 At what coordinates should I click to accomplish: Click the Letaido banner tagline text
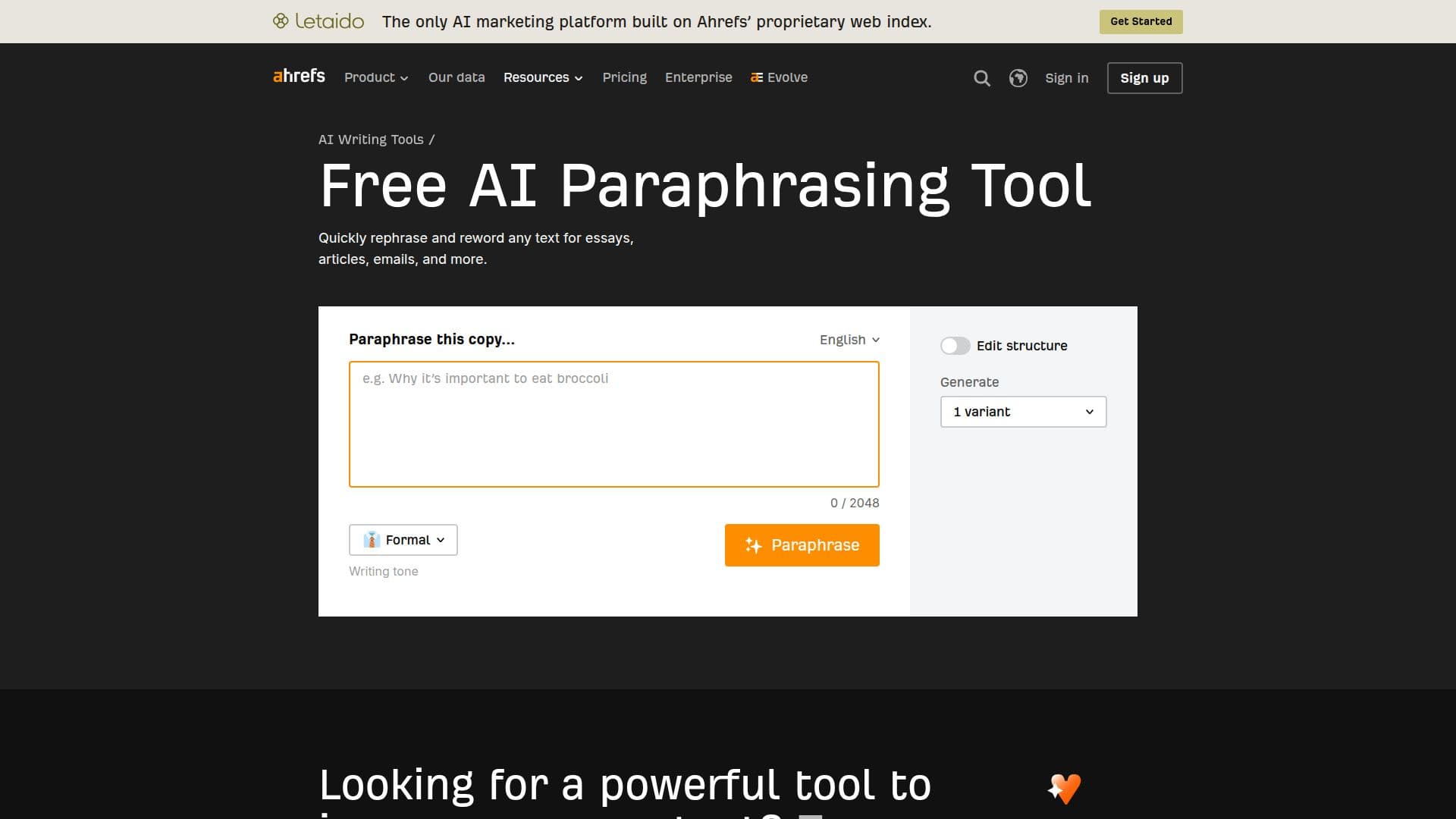(x=657, y=22)
